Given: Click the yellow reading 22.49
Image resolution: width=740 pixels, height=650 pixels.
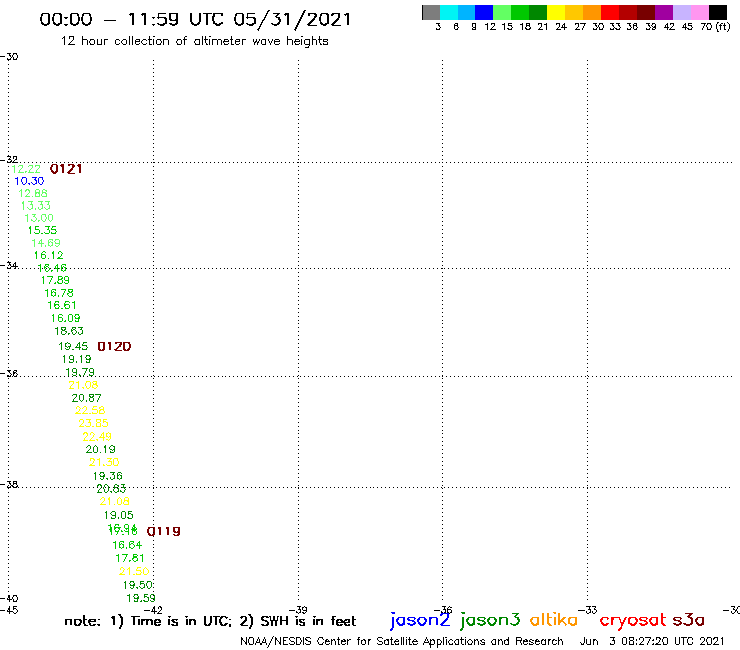Looking at the screenshot, I should [x=97, y=437].
